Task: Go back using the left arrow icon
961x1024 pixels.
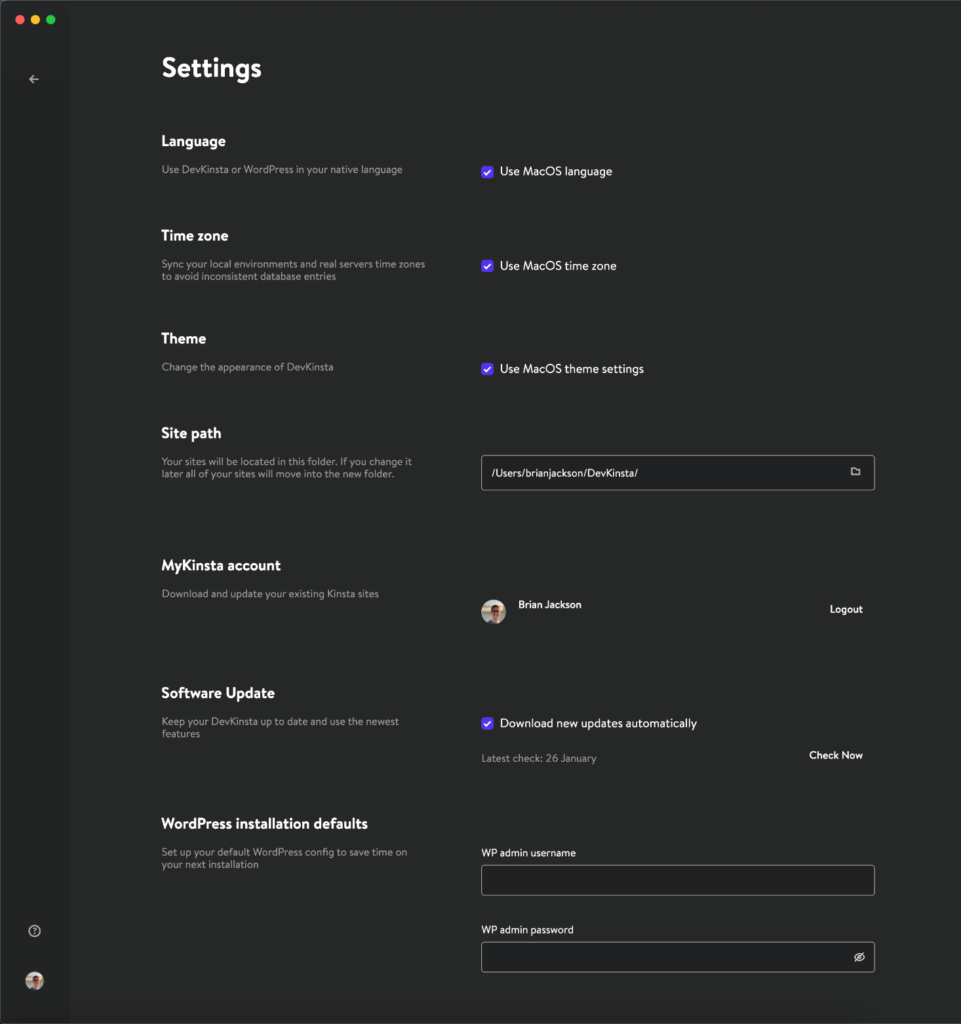Action: tap(34, 79)
